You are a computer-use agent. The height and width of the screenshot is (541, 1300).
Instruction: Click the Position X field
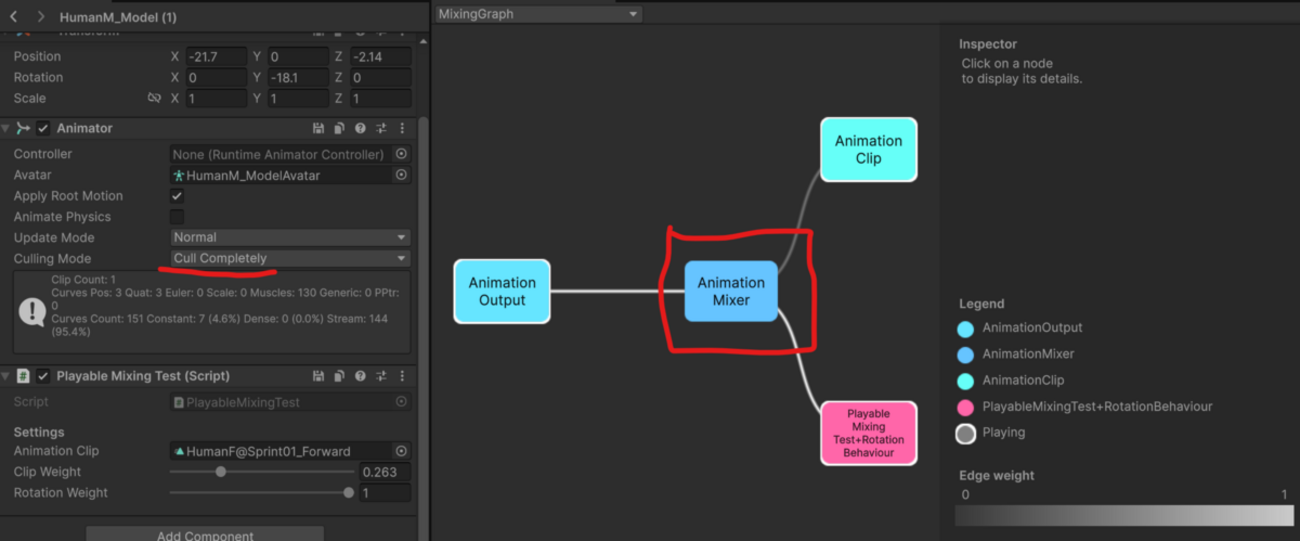point(216,57)
